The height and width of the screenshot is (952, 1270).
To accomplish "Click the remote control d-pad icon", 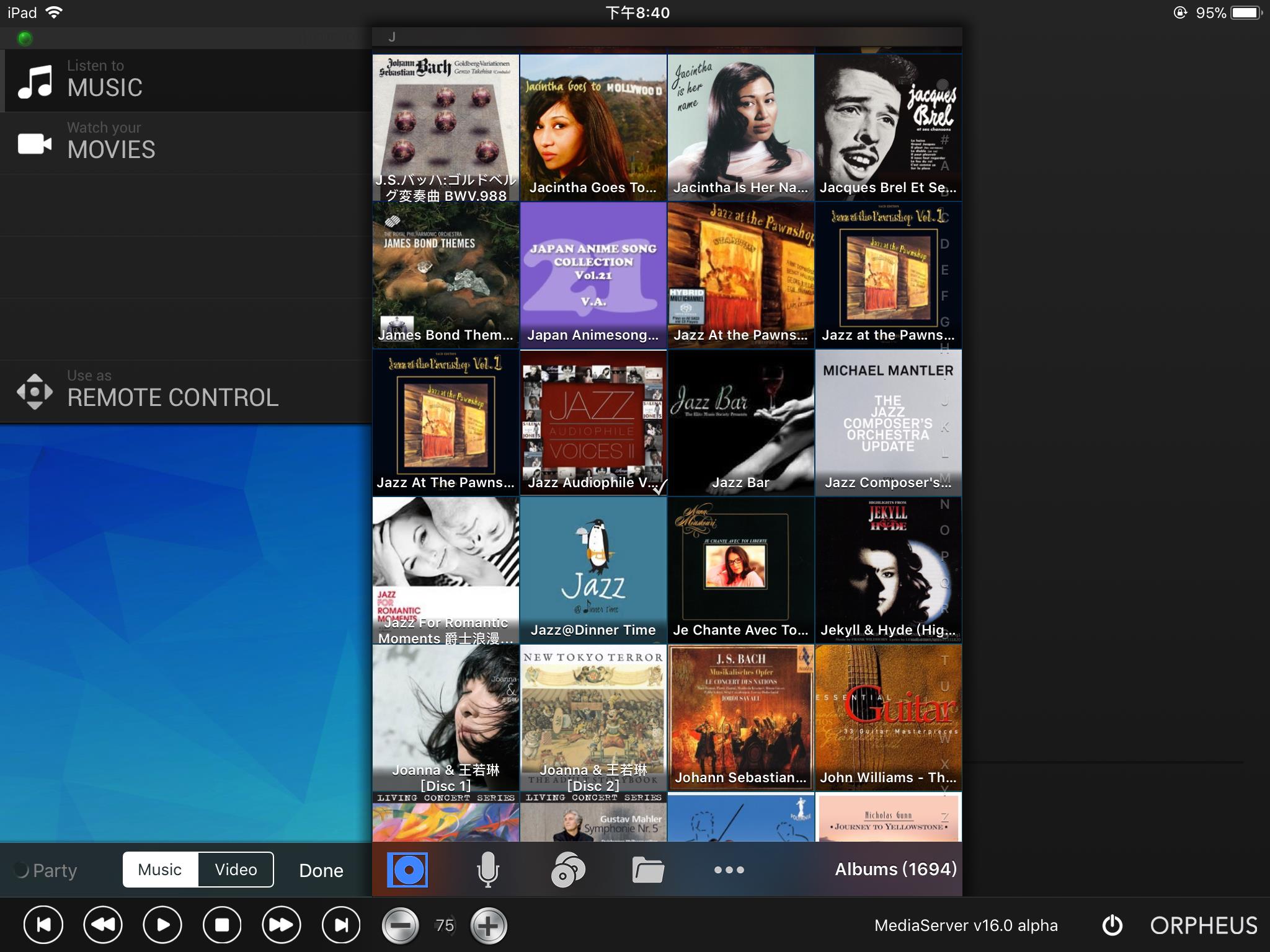I will click(35, 392).
